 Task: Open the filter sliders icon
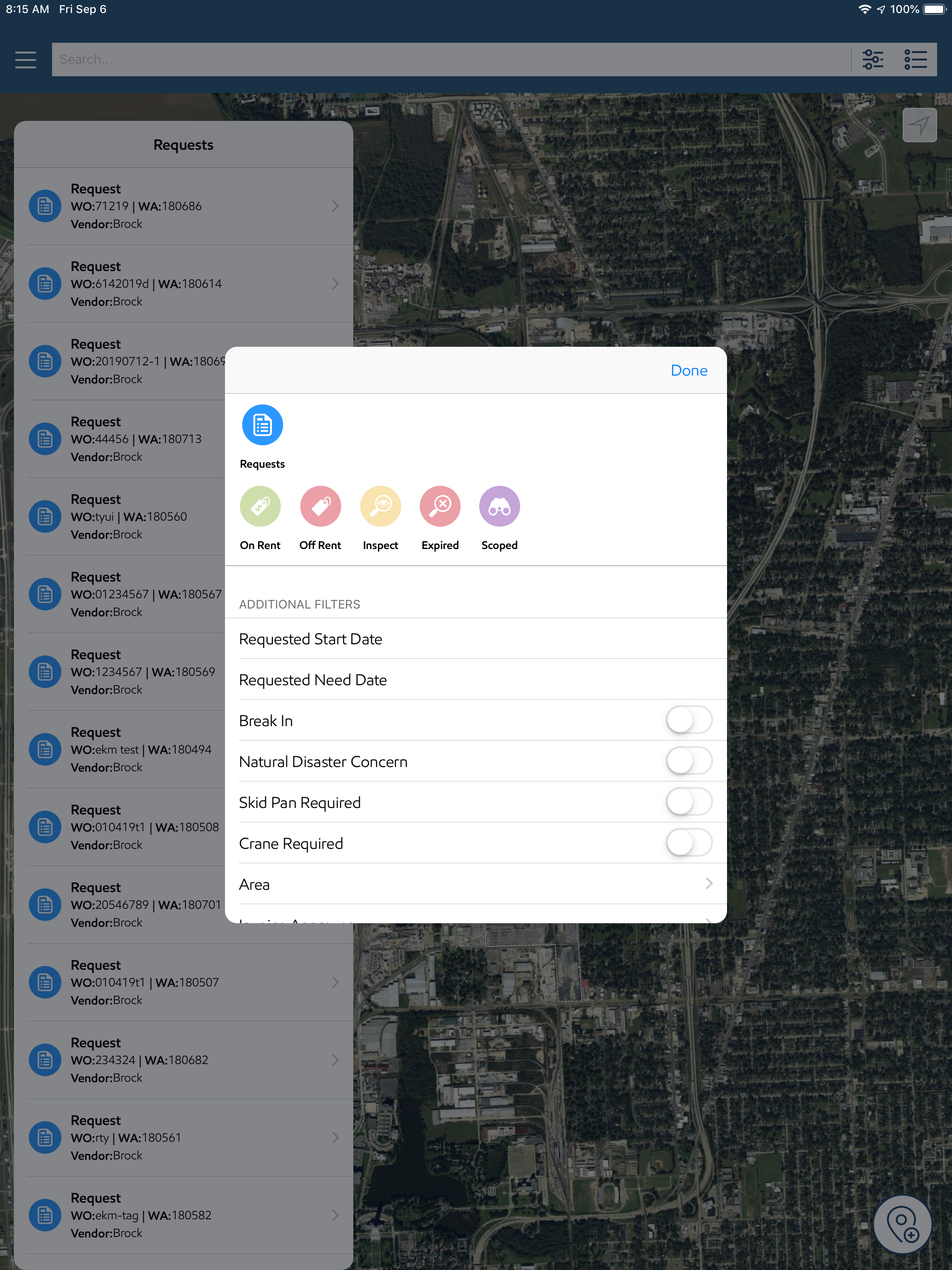tap(873, 60)
